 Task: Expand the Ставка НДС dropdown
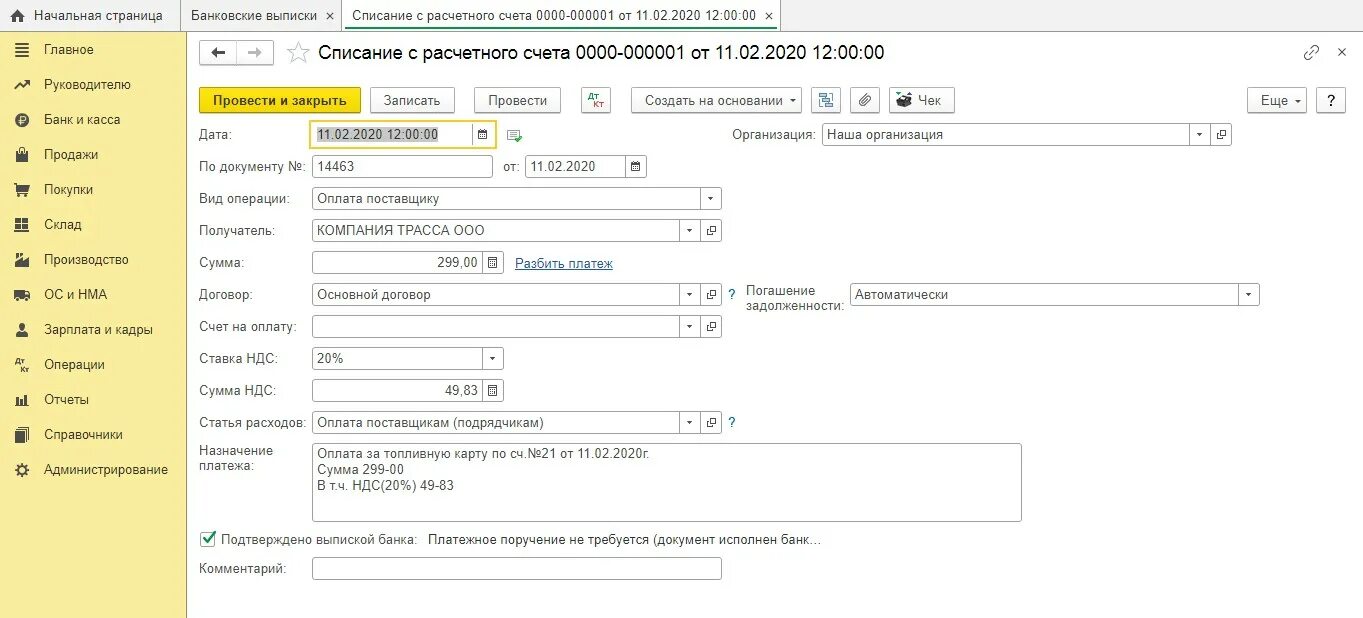(x=493, y=358)
